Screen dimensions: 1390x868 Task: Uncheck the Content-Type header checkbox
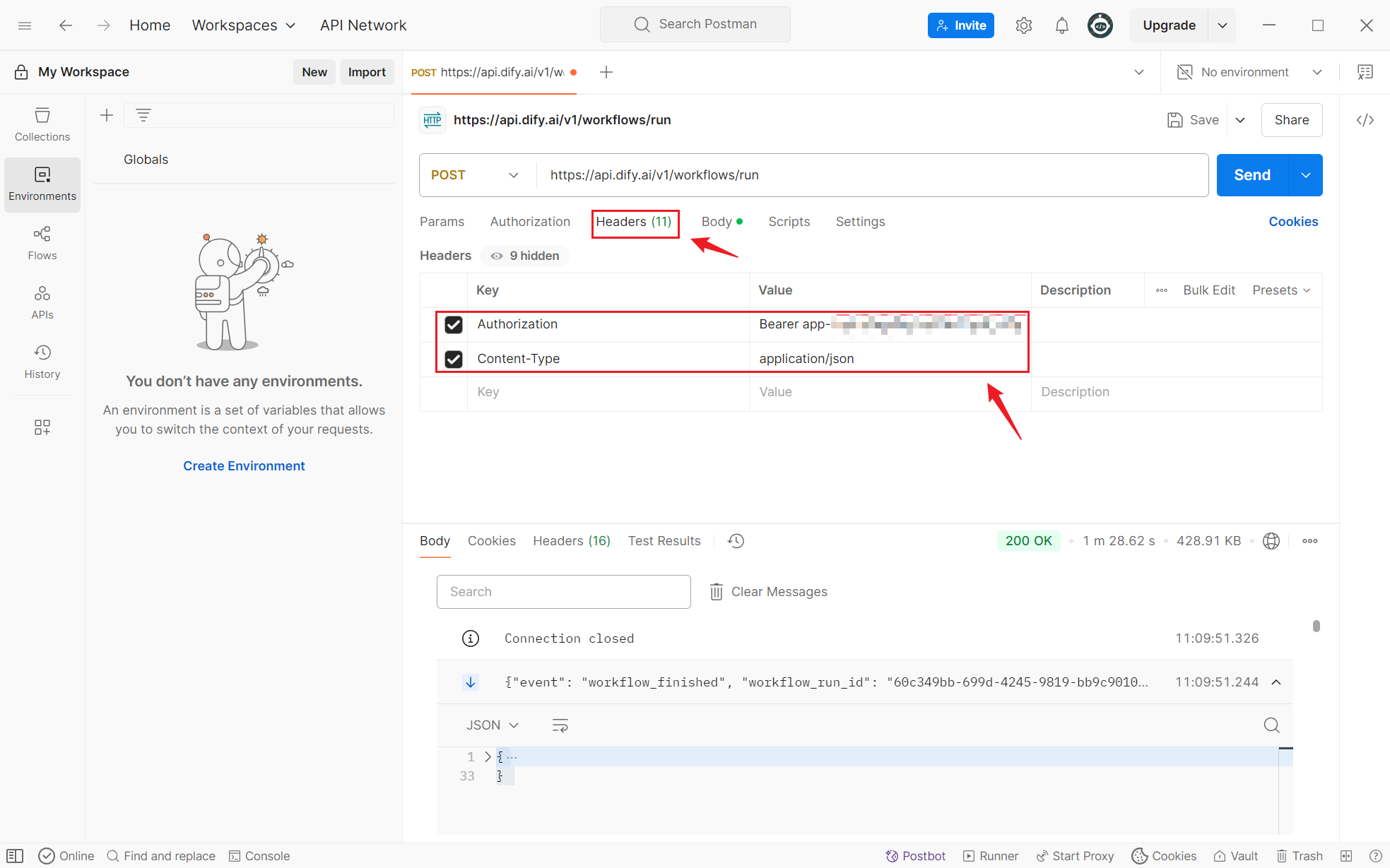[x=454, y=359]
